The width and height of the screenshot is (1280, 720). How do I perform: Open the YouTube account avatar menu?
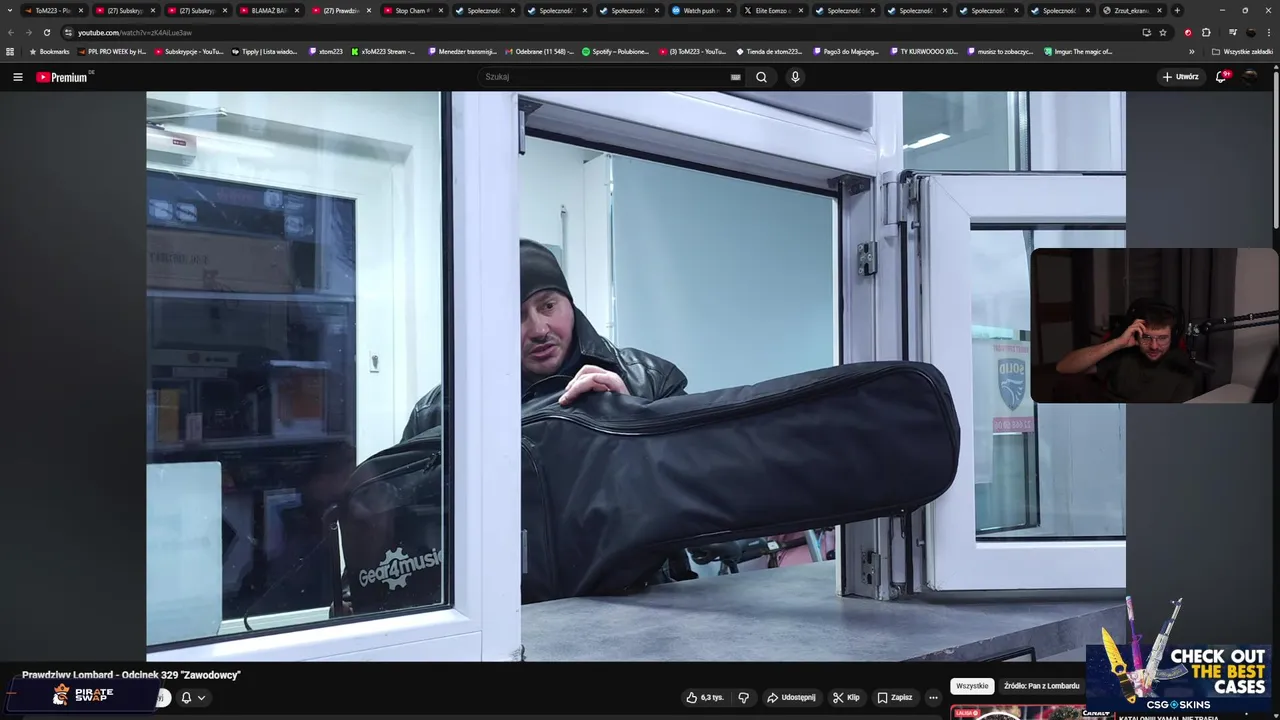[1251, 77]
